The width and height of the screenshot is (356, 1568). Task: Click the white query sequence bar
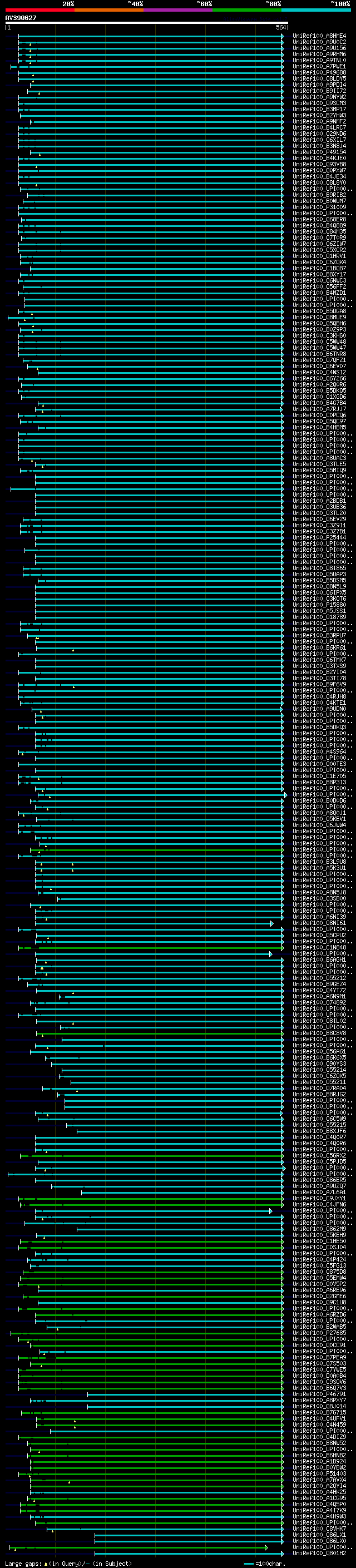[x=147, y=22]
